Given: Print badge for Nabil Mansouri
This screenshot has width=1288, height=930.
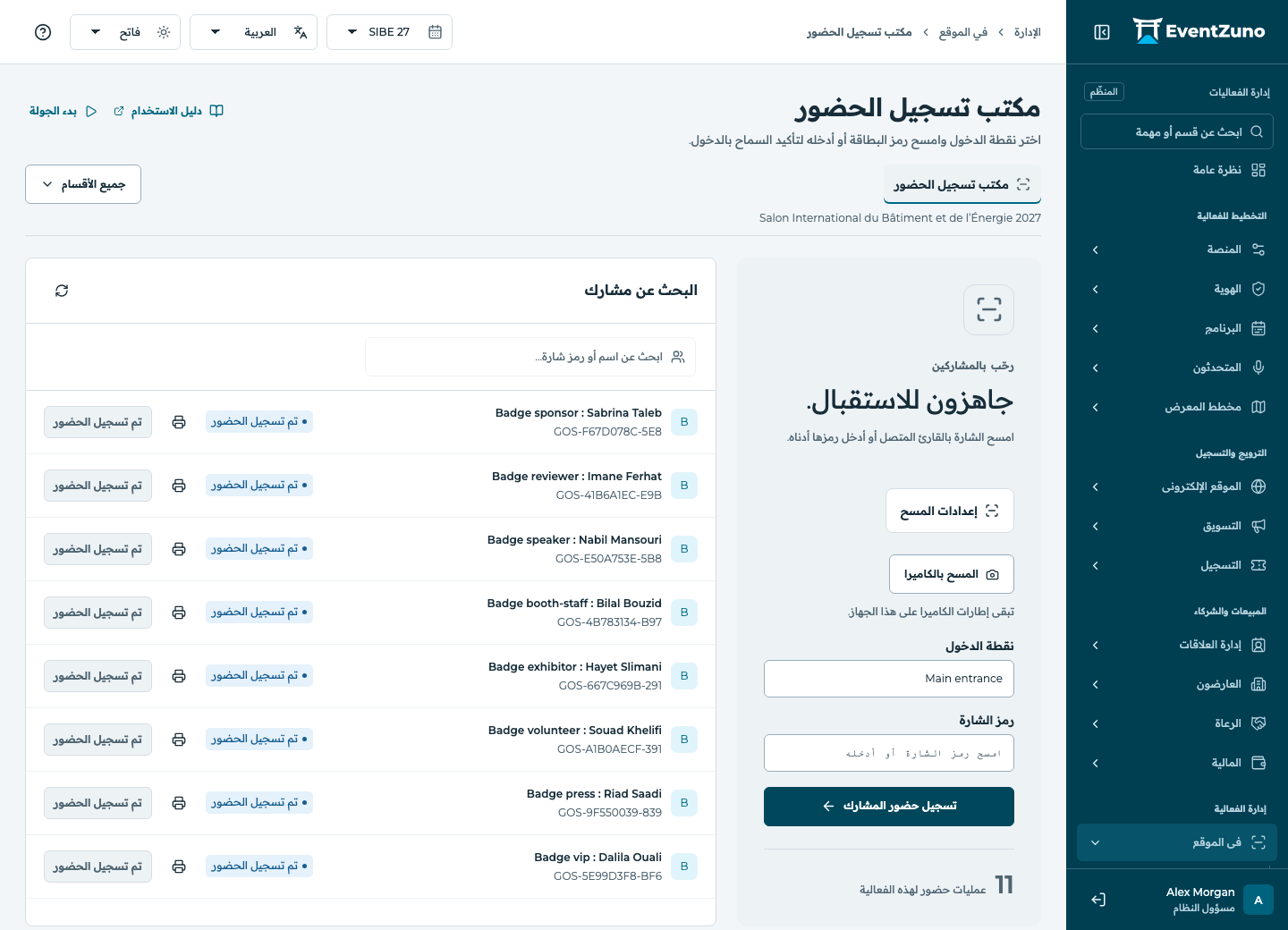Looking at the screenshot, I should (x=179, y=549).
